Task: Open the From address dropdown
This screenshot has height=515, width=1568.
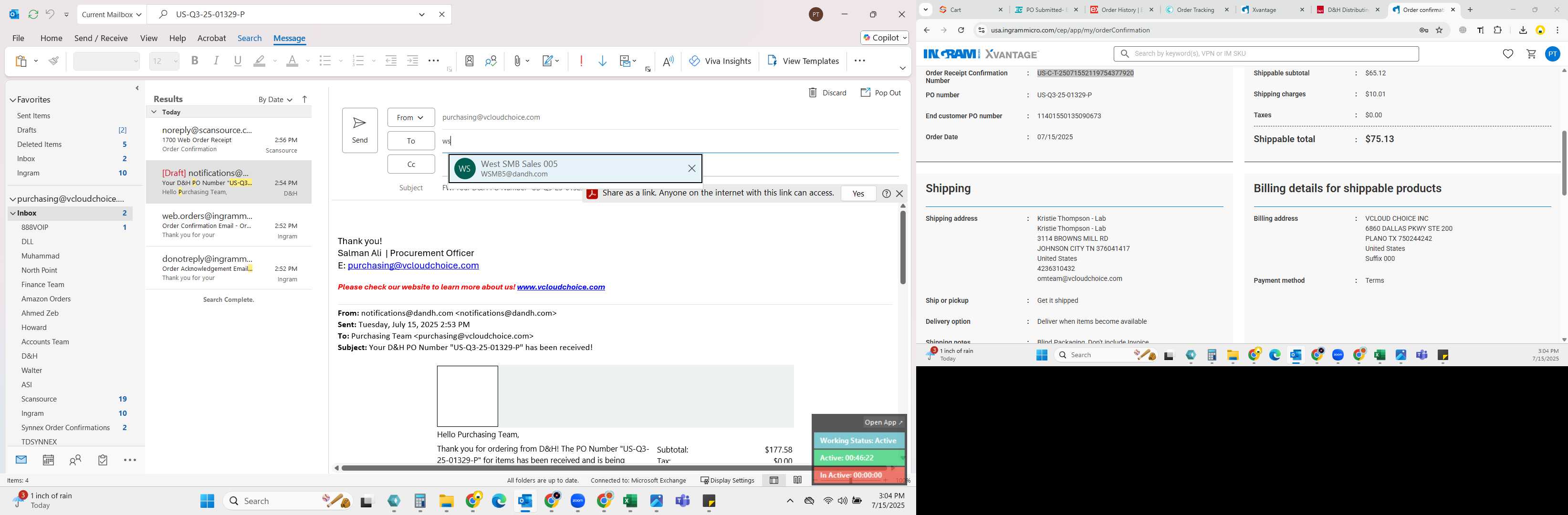Action: pyautogui.click(x=411, y=117)
